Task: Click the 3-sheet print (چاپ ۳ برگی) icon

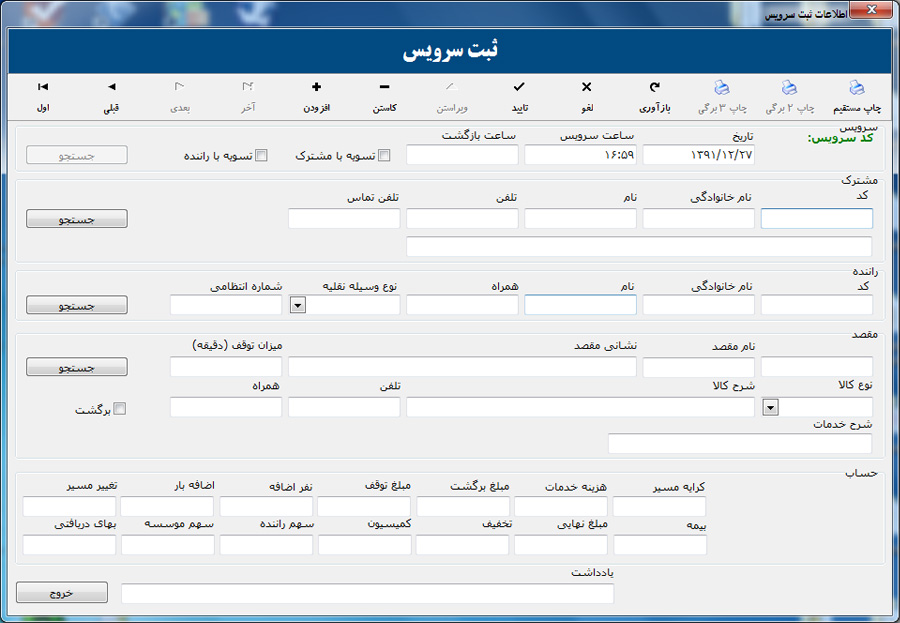Action: click(721, 87)
